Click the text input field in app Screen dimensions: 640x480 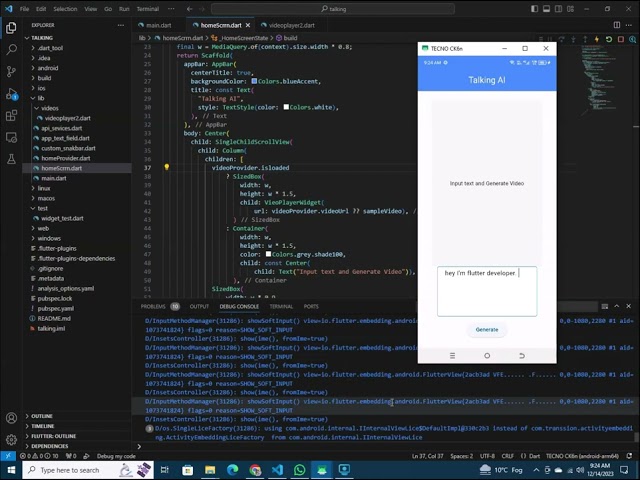click(487, 291)
